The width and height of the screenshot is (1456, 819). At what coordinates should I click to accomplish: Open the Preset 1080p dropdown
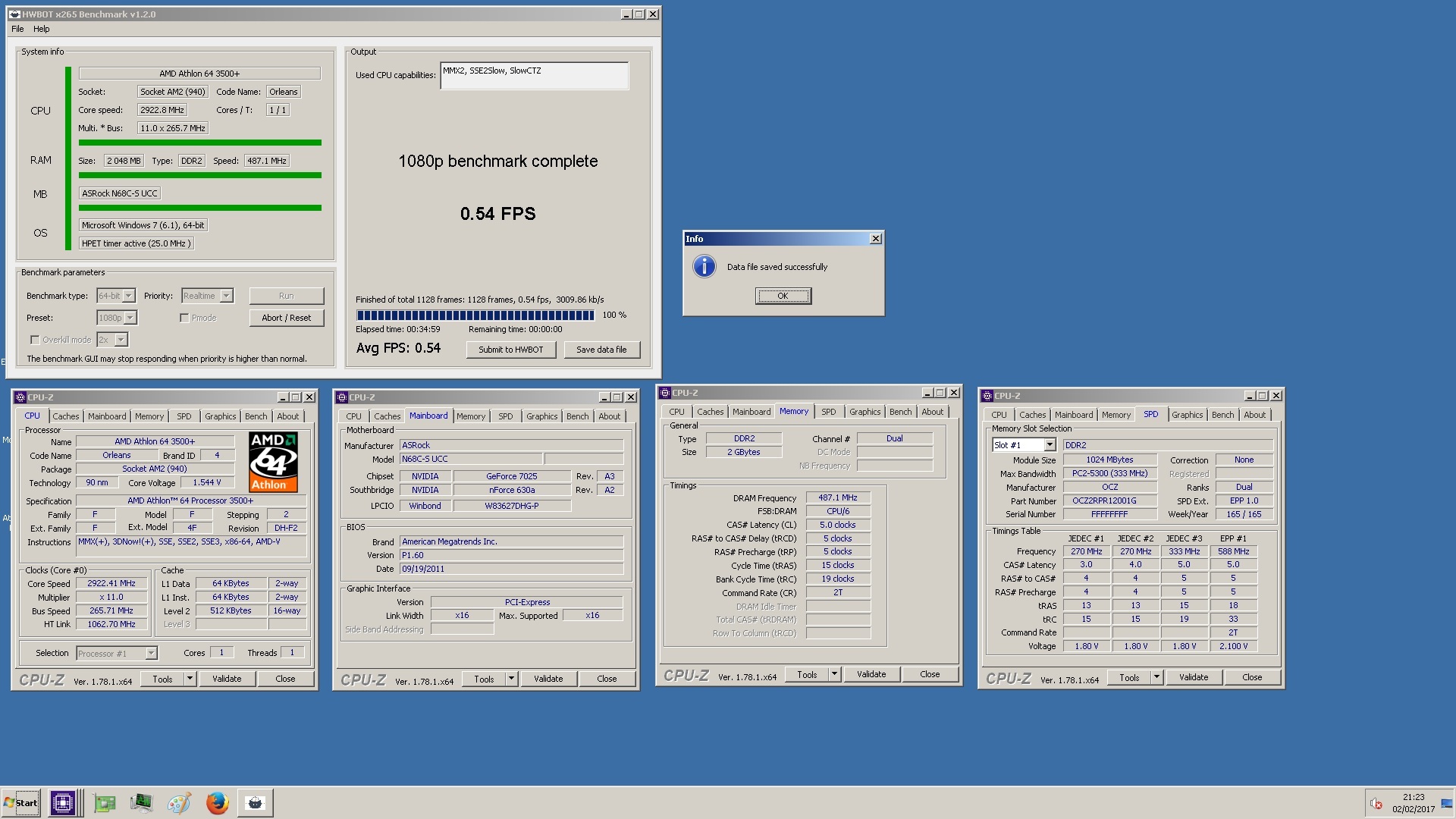(130, 318)
